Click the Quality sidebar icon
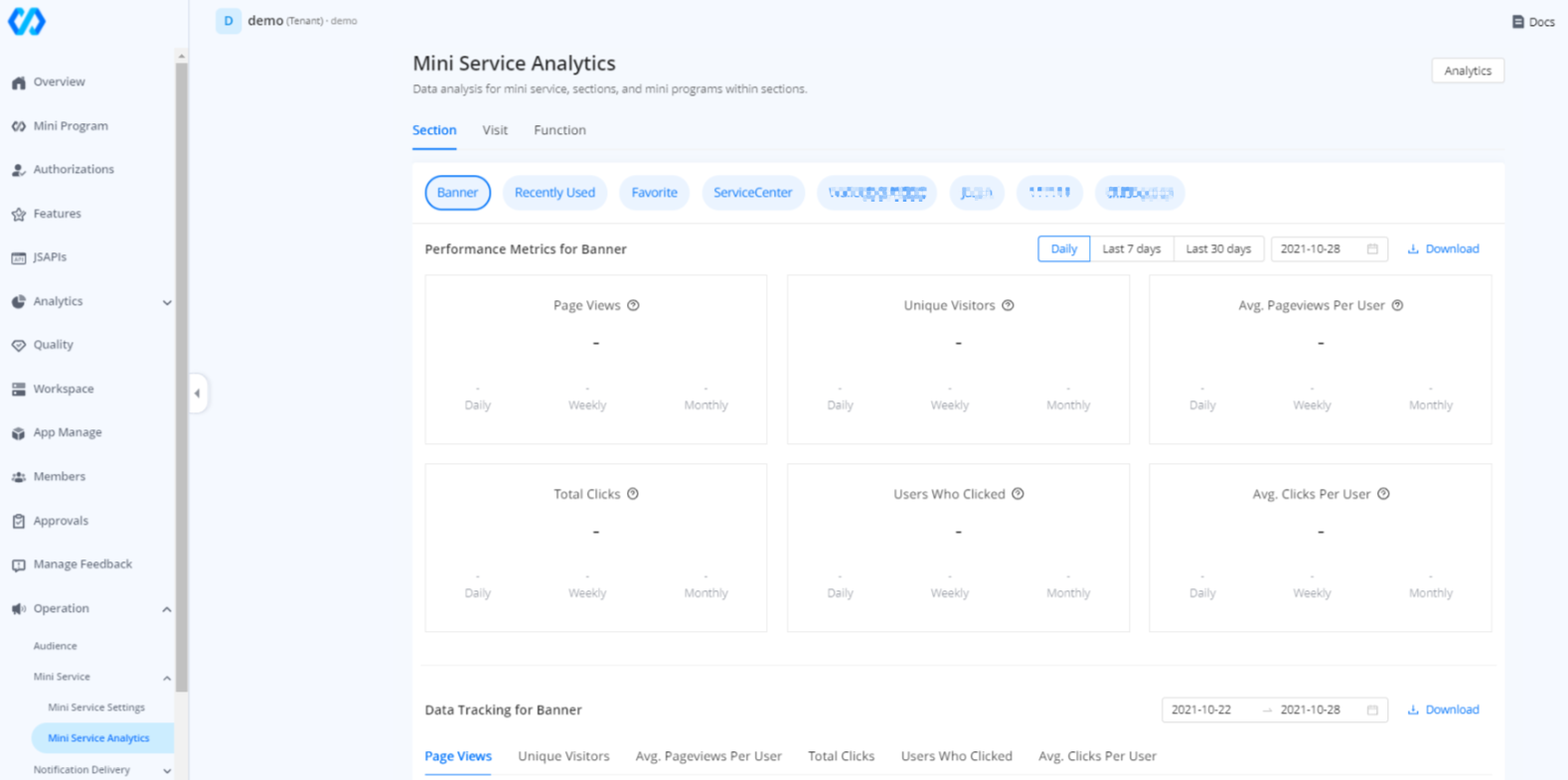 click(x=19, y=345)
